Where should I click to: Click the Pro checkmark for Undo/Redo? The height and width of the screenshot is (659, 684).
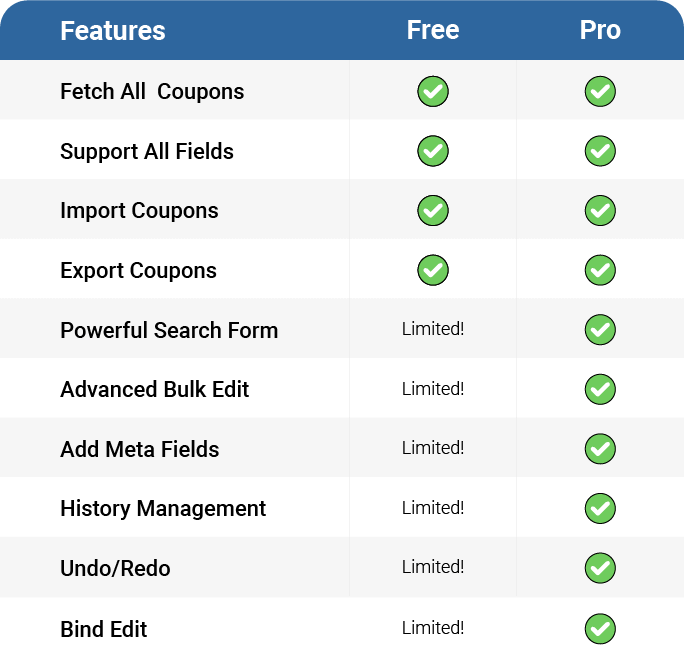tap(600, 568)
